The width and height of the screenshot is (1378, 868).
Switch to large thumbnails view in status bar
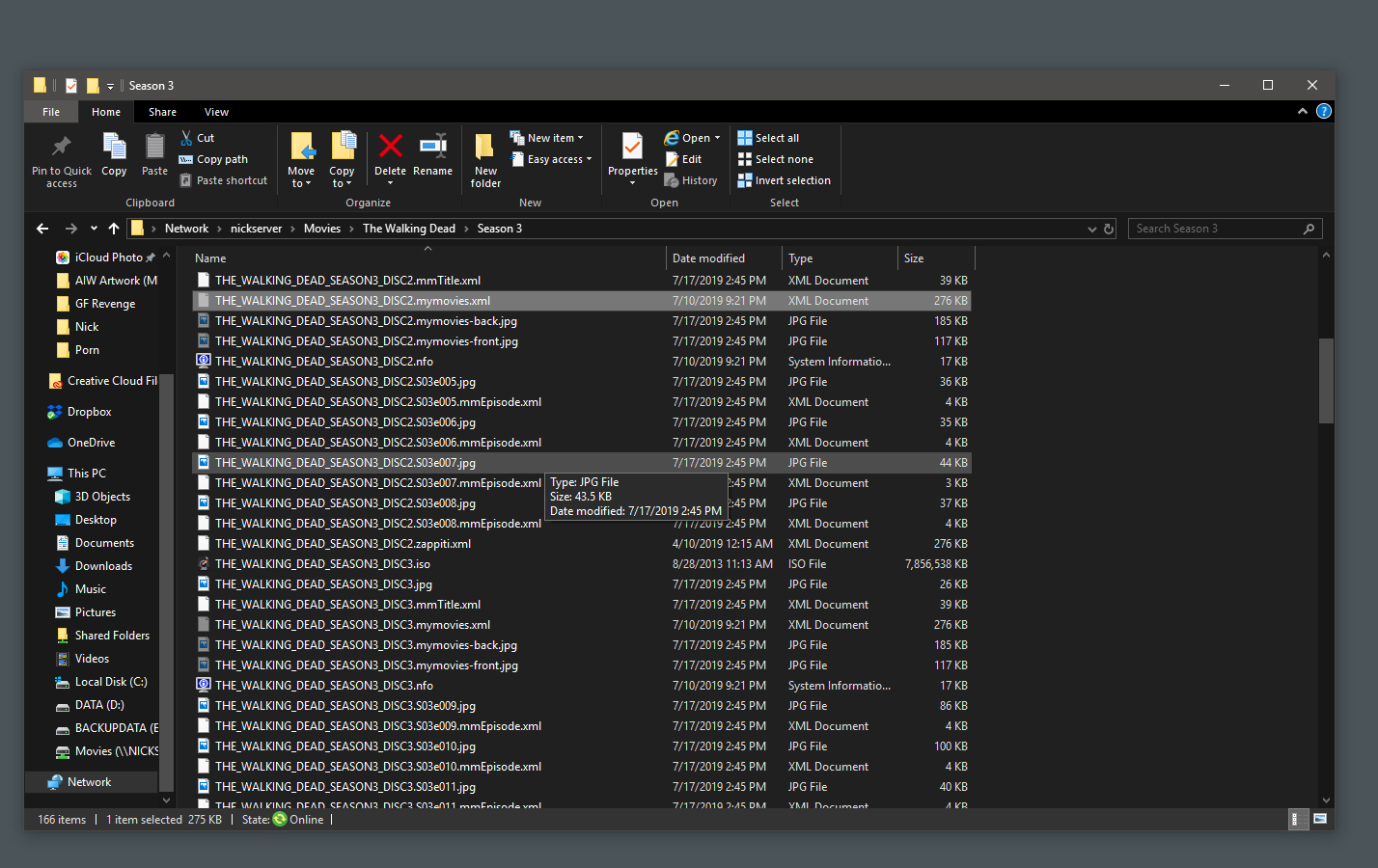click(1320, 819)
